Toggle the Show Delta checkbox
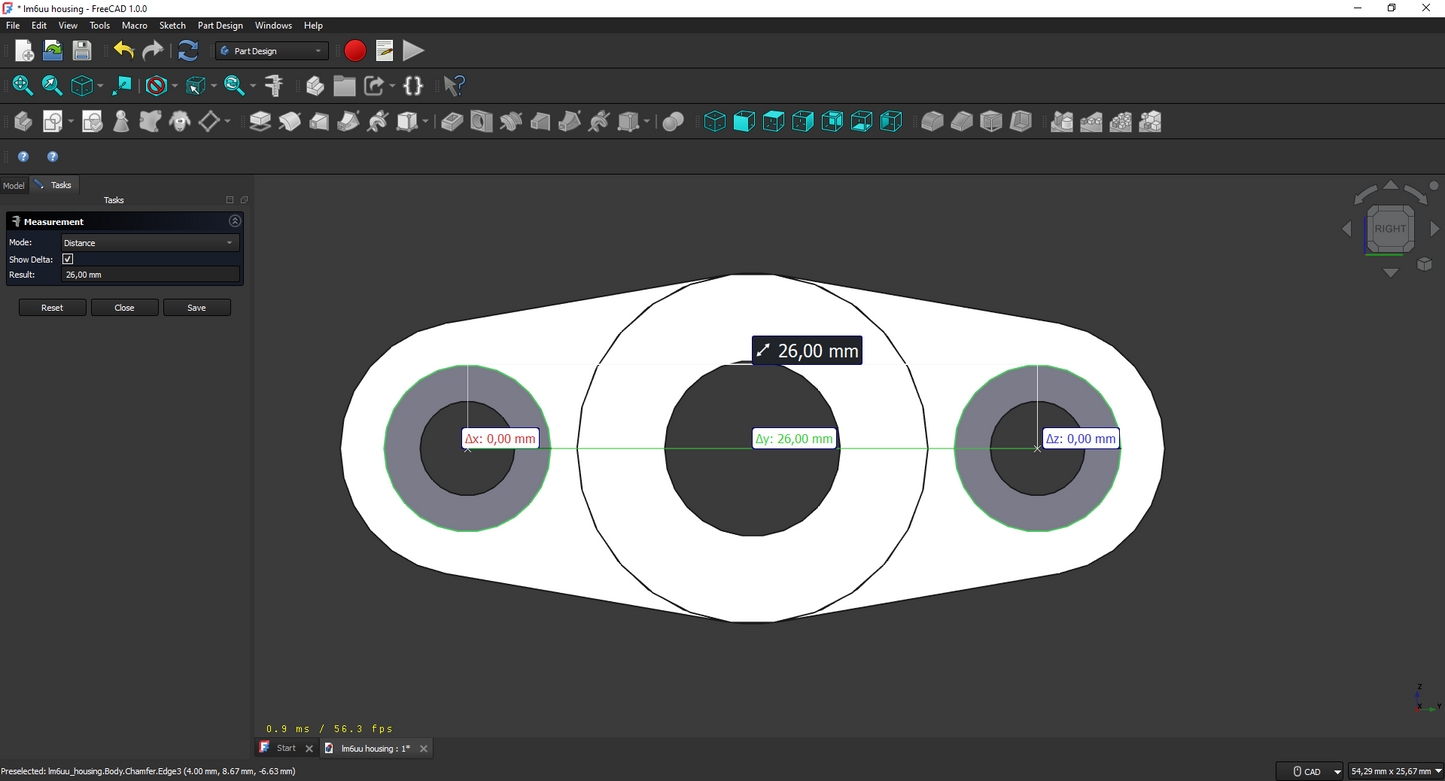Image resolution: width=1445 pixels, height=781 pixels. coord(68,259)
